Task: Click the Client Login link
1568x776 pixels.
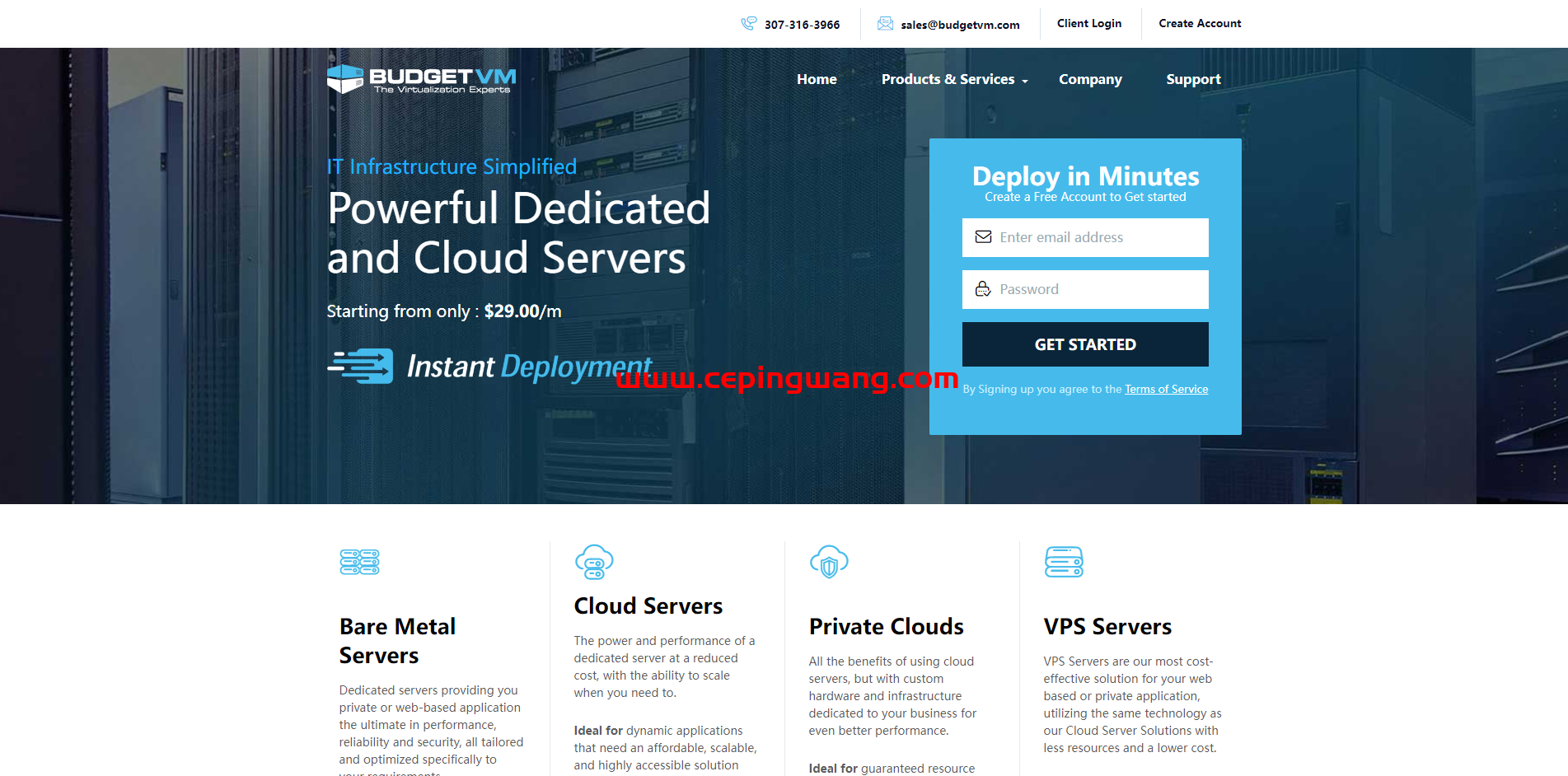Action: (x=1089, y=24)
